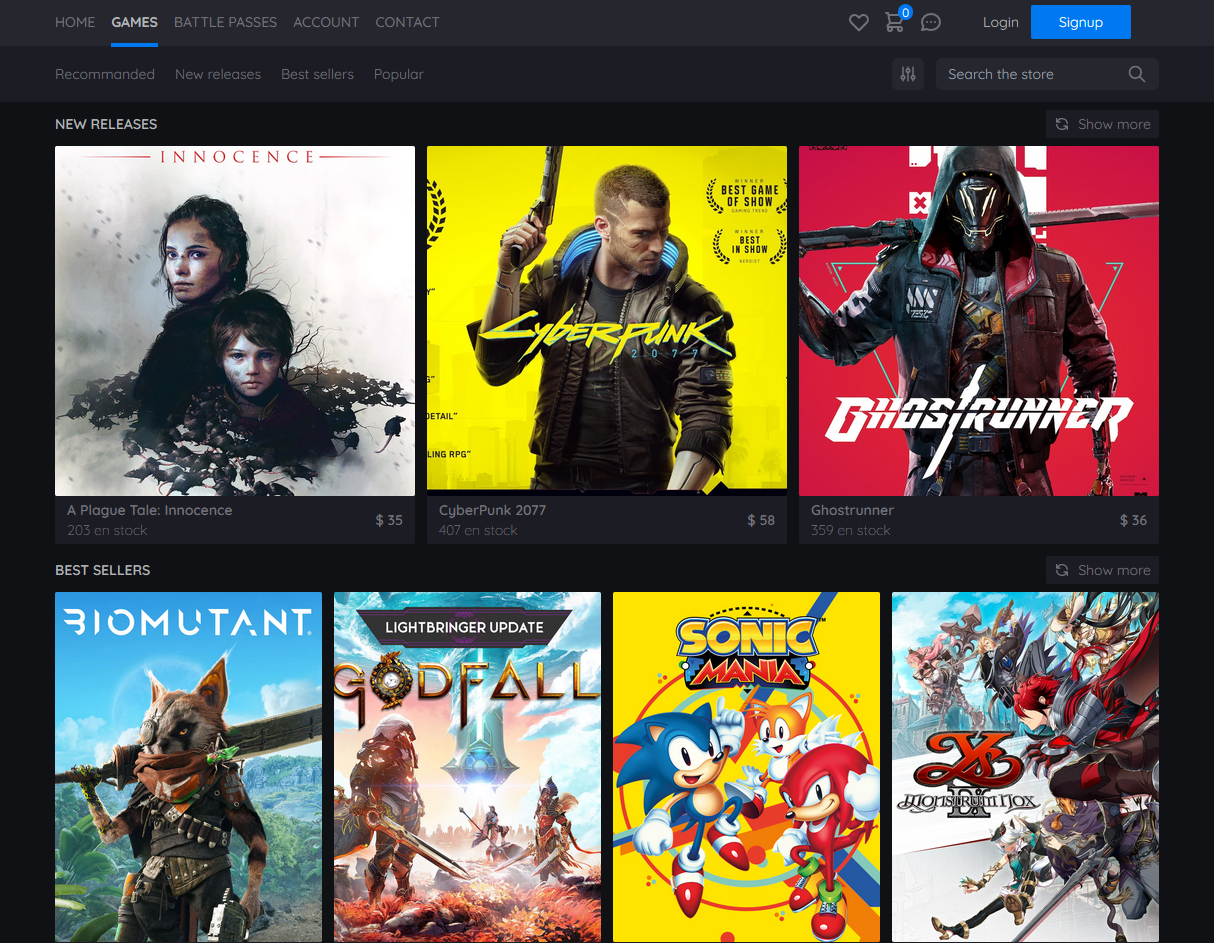Click the 359 en stock label

(x=850, y=530)
